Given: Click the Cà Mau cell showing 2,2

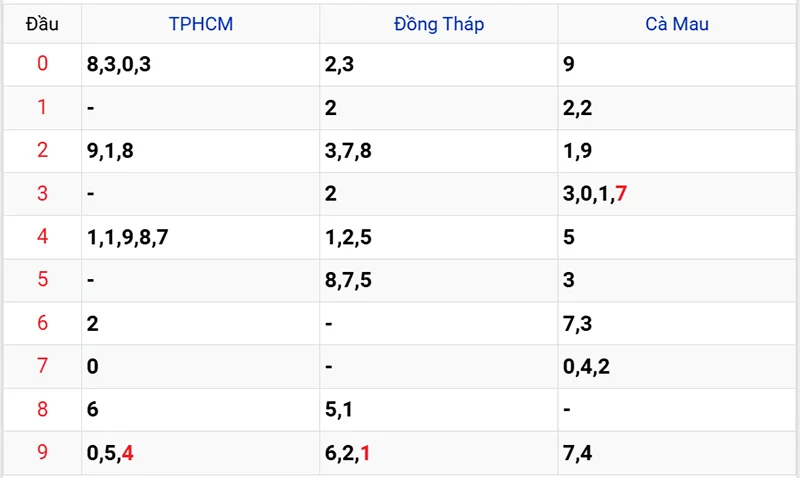Looking at the screenshot, I should pyautogui.click(x=578, y=108).
